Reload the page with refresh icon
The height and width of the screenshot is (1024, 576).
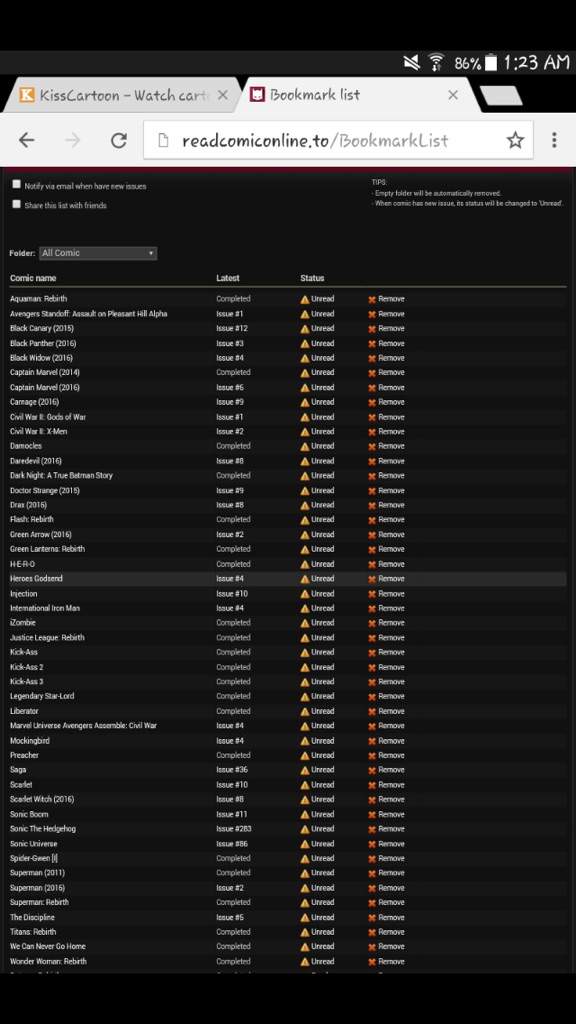(x=118, y=140)
